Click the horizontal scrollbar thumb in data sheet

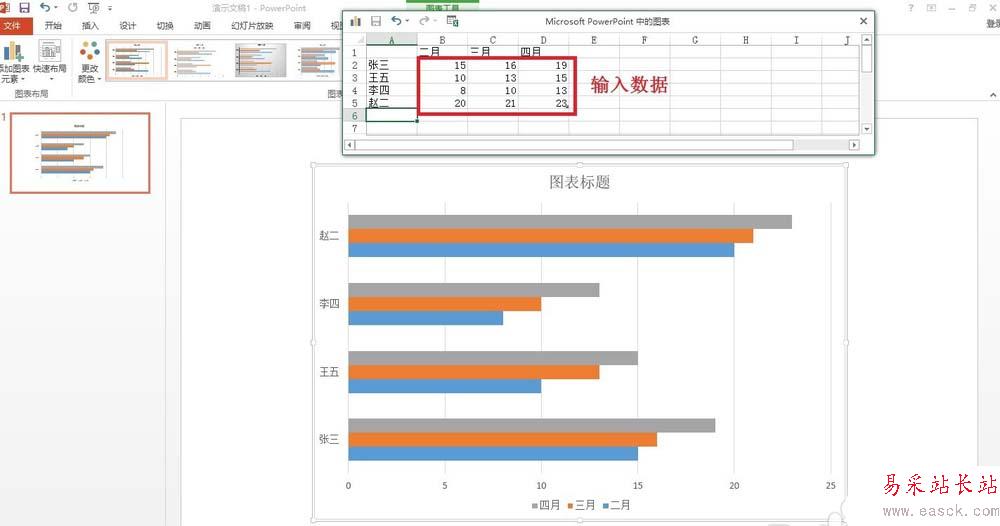point(574,145)
